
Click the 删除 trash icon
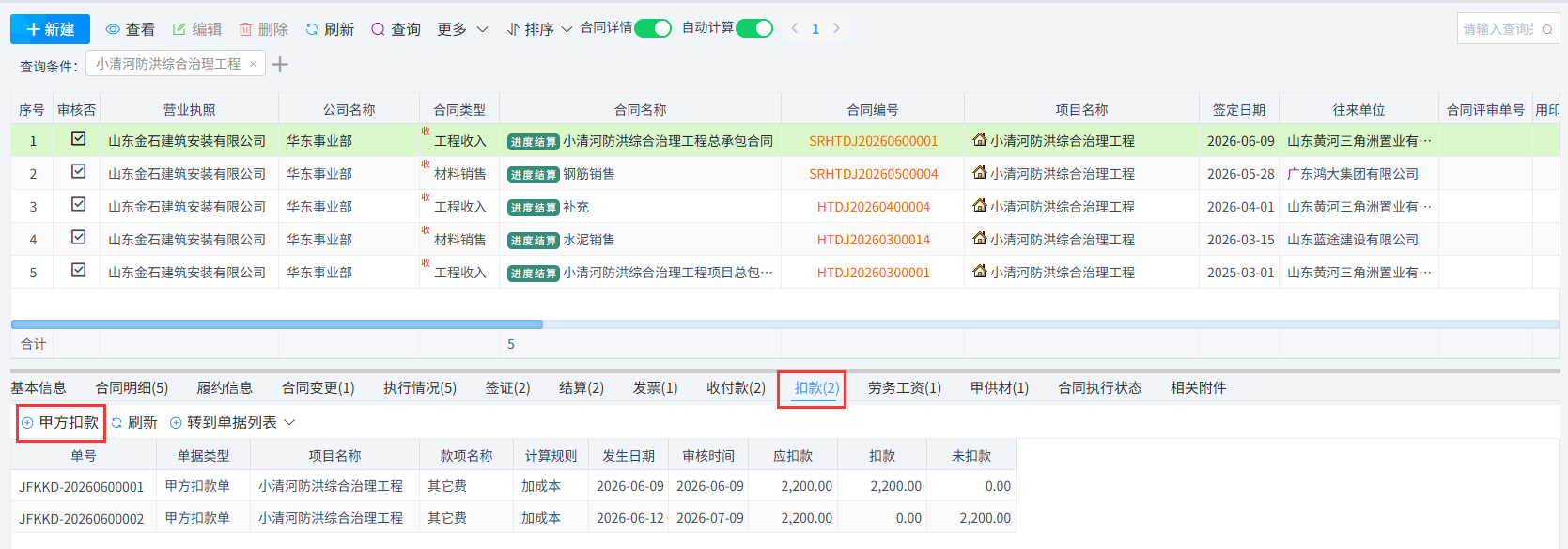(x=245, y=29)
